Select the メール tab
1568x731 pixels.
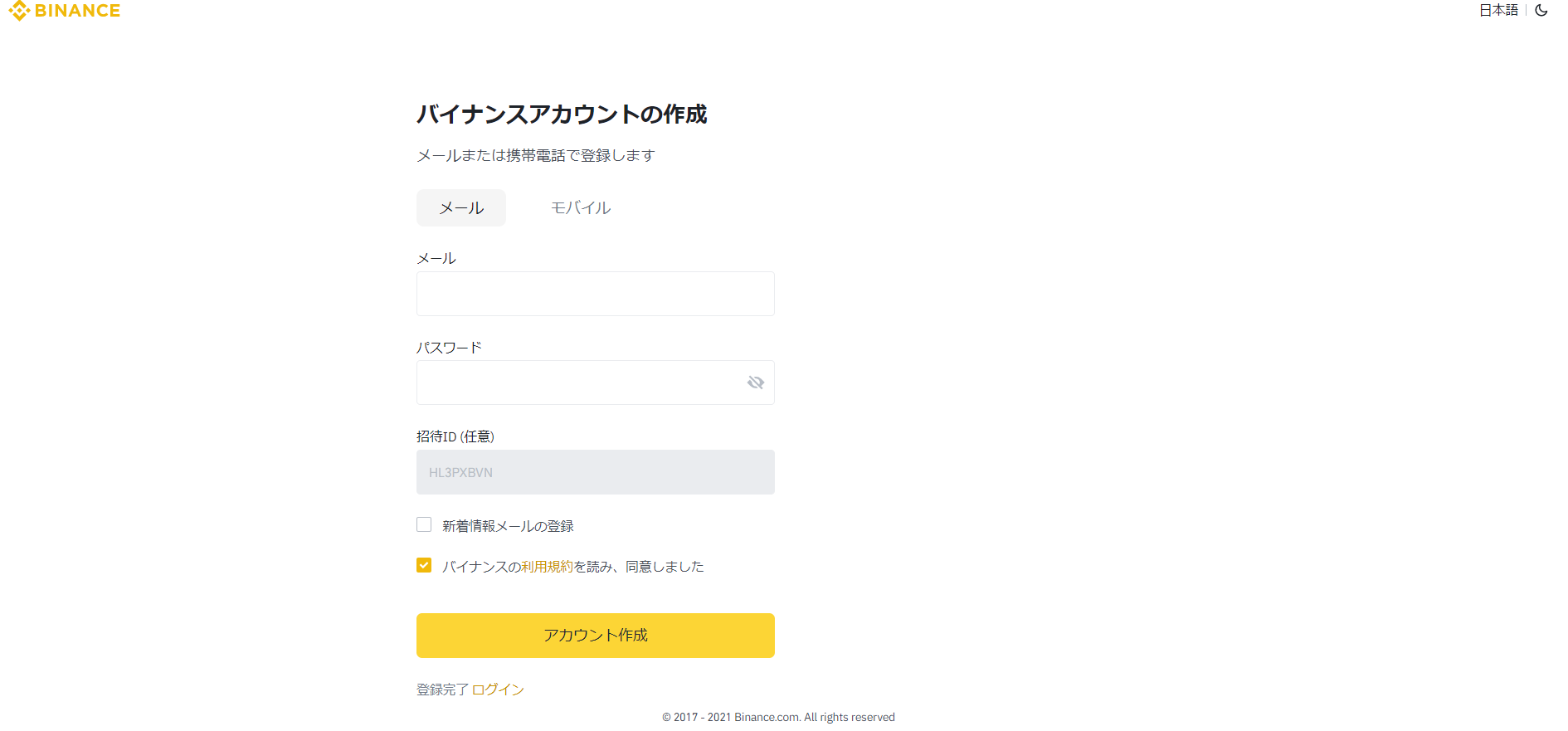pyautogui.click(x=461, y=208)
